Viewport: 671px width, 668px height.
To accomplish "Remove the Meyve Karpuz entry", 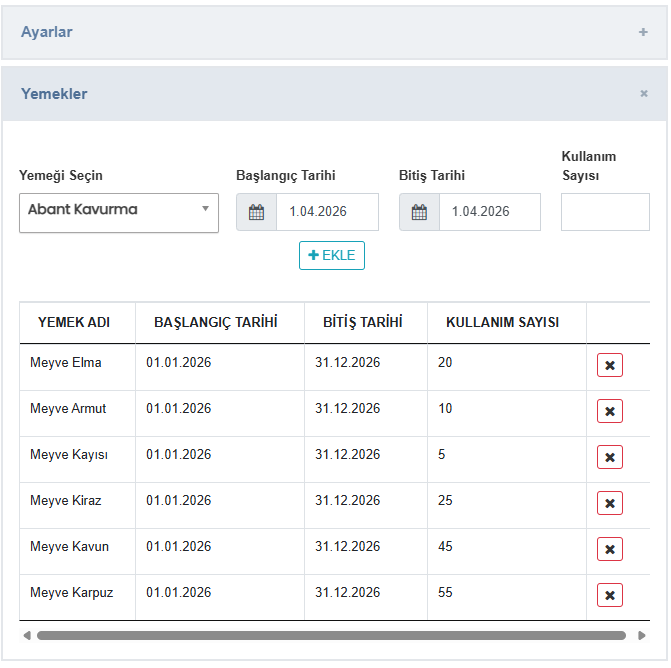I will (x=609, y=595).
